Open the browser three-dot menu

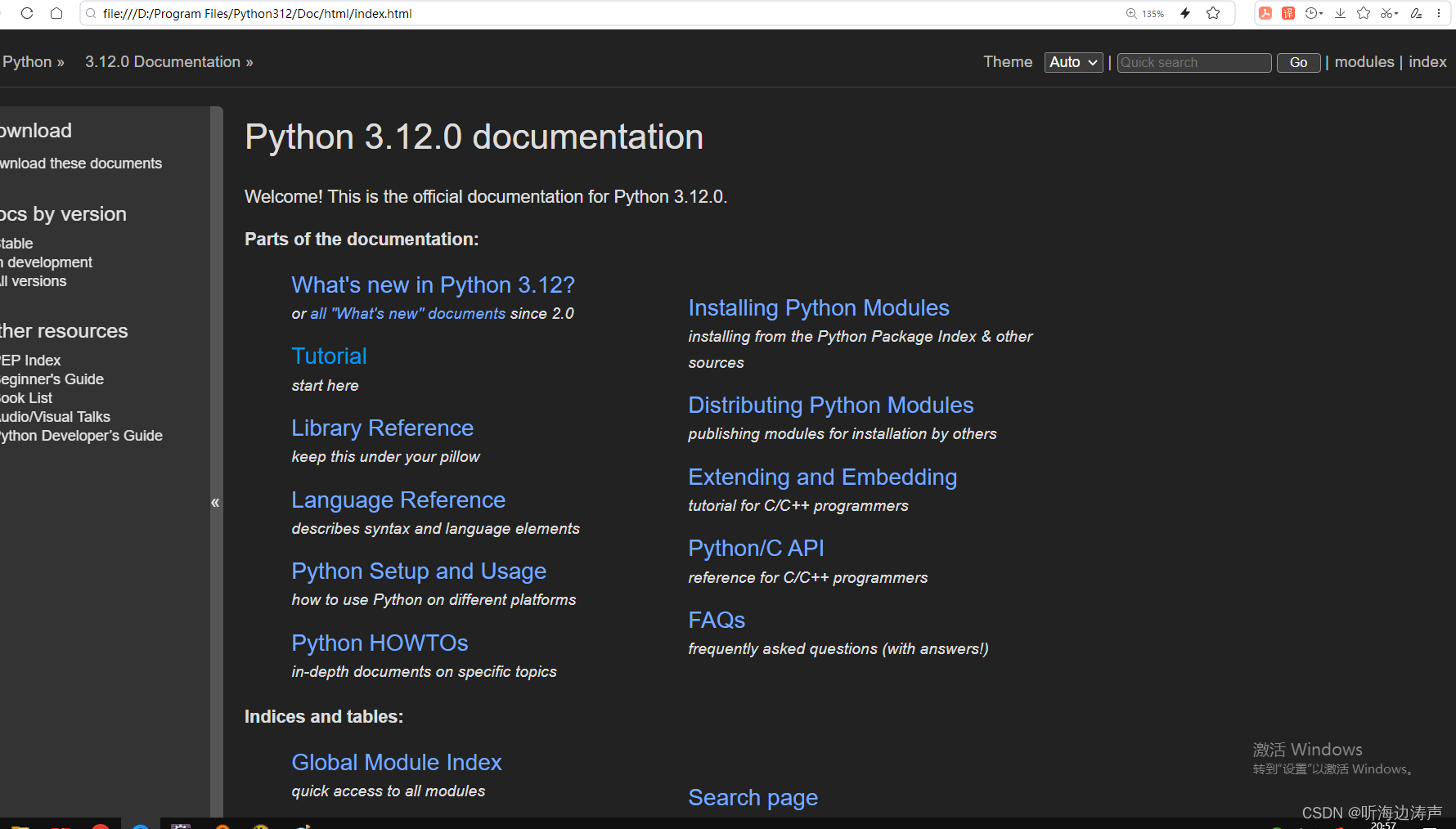(x=1439, y=13)
